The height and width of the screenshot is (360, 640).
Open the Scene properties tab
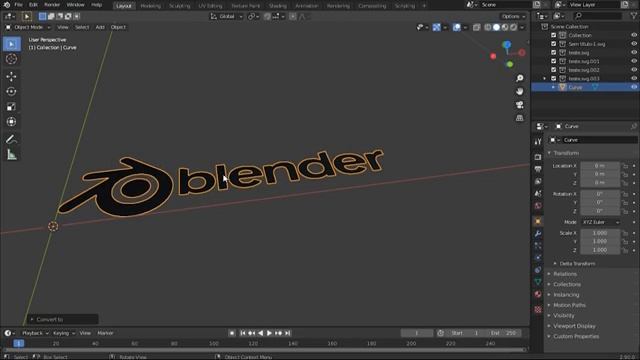[538, 193]
